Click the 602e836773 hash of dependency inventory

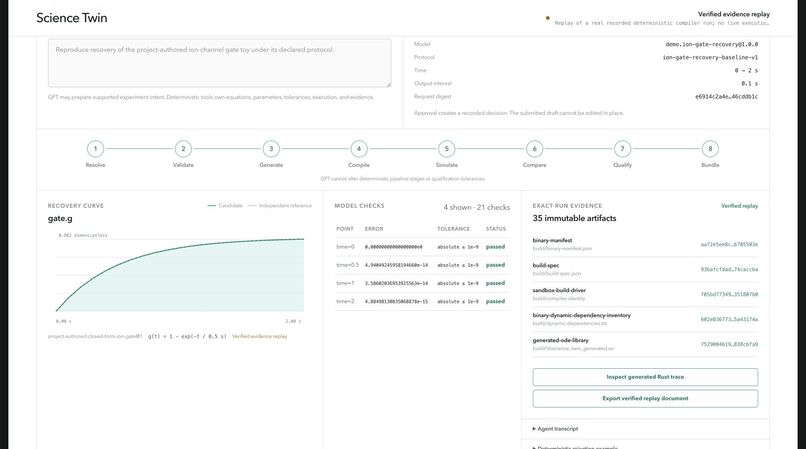coord(729,319)
